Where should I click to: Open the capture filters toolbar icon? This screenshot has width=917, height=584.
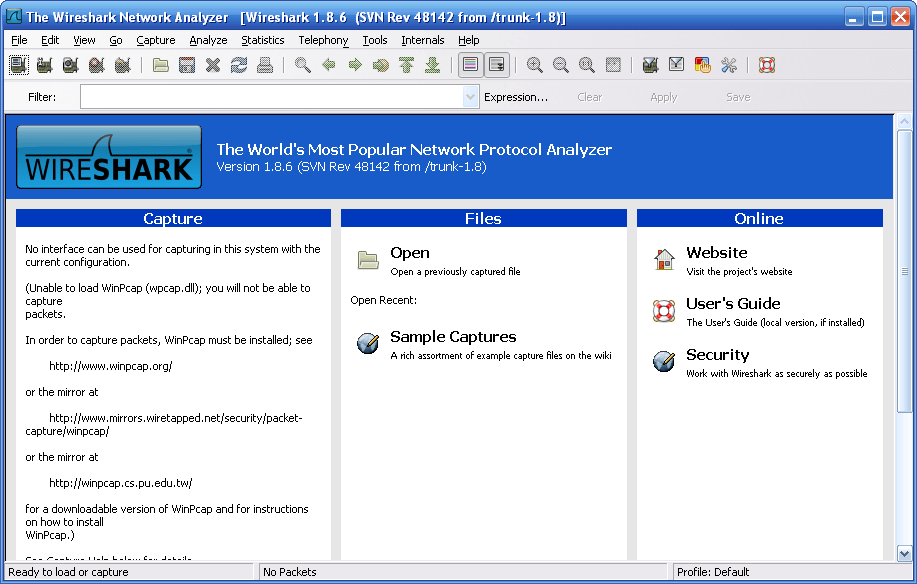651,65
